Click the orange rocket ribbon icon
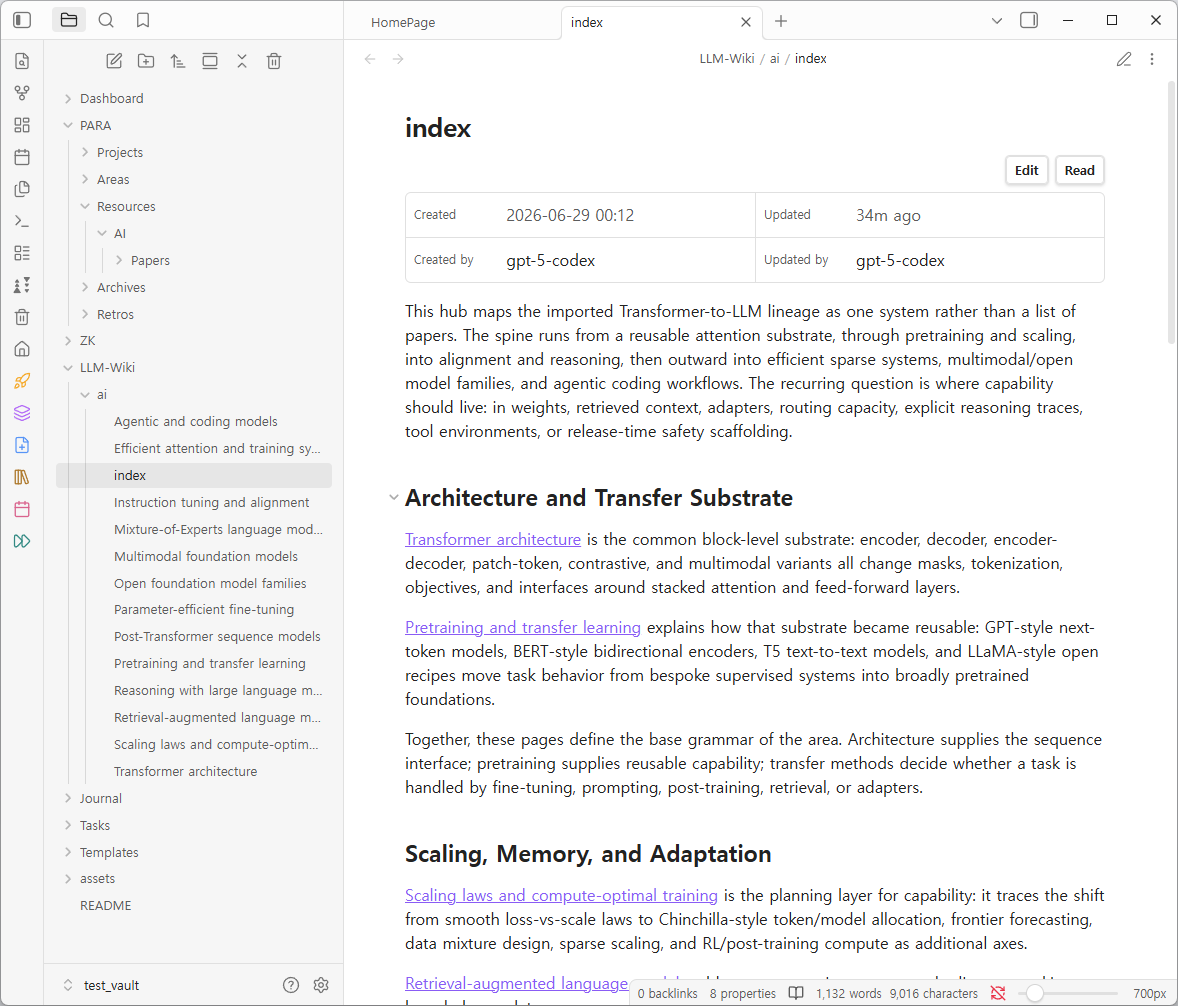 22,381
